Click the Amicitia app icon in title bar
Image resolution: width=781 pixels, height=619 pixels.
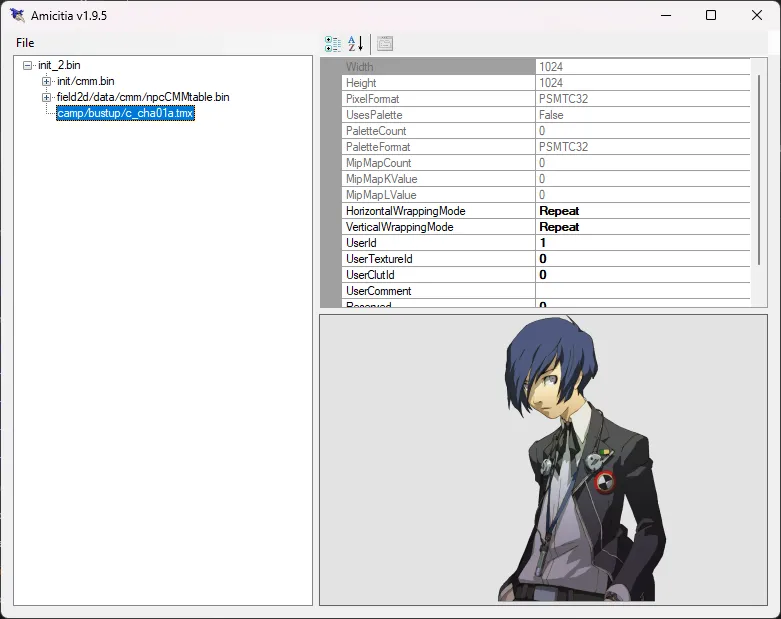pyautogui.click(x=17, y=15)
